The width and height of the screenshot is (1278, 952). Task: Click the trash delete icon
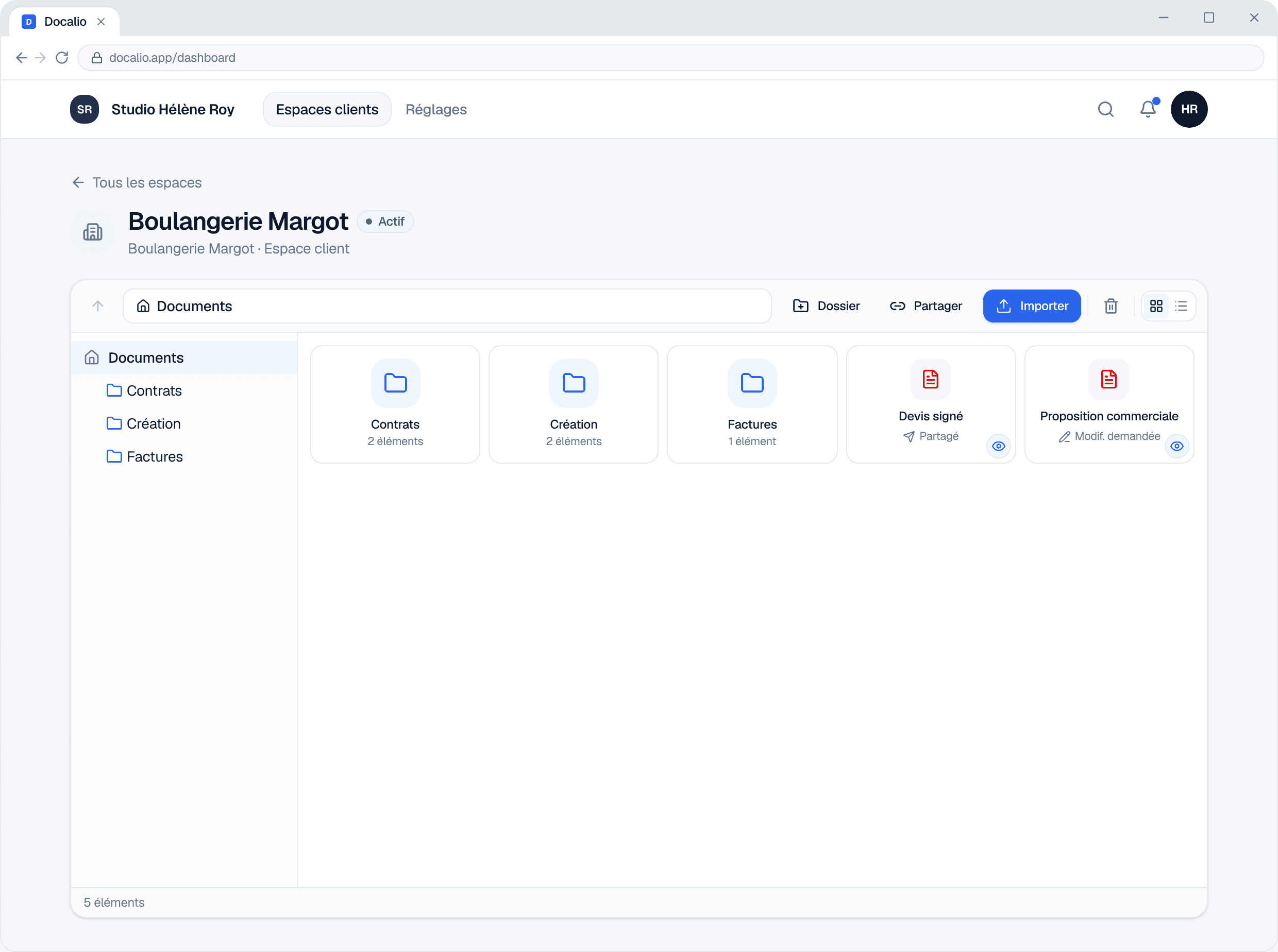pos(1111,306)
